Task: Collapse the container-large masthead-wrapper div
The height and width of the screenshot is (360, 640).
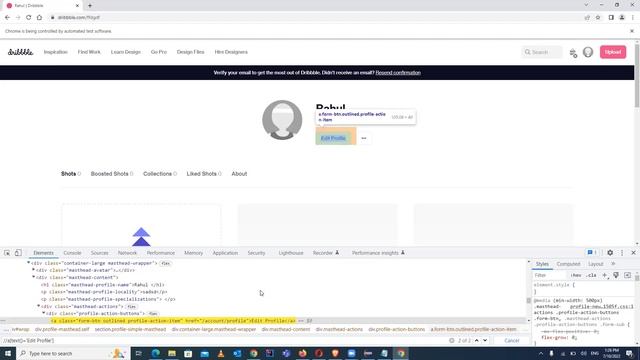Action: pos(29,263)
